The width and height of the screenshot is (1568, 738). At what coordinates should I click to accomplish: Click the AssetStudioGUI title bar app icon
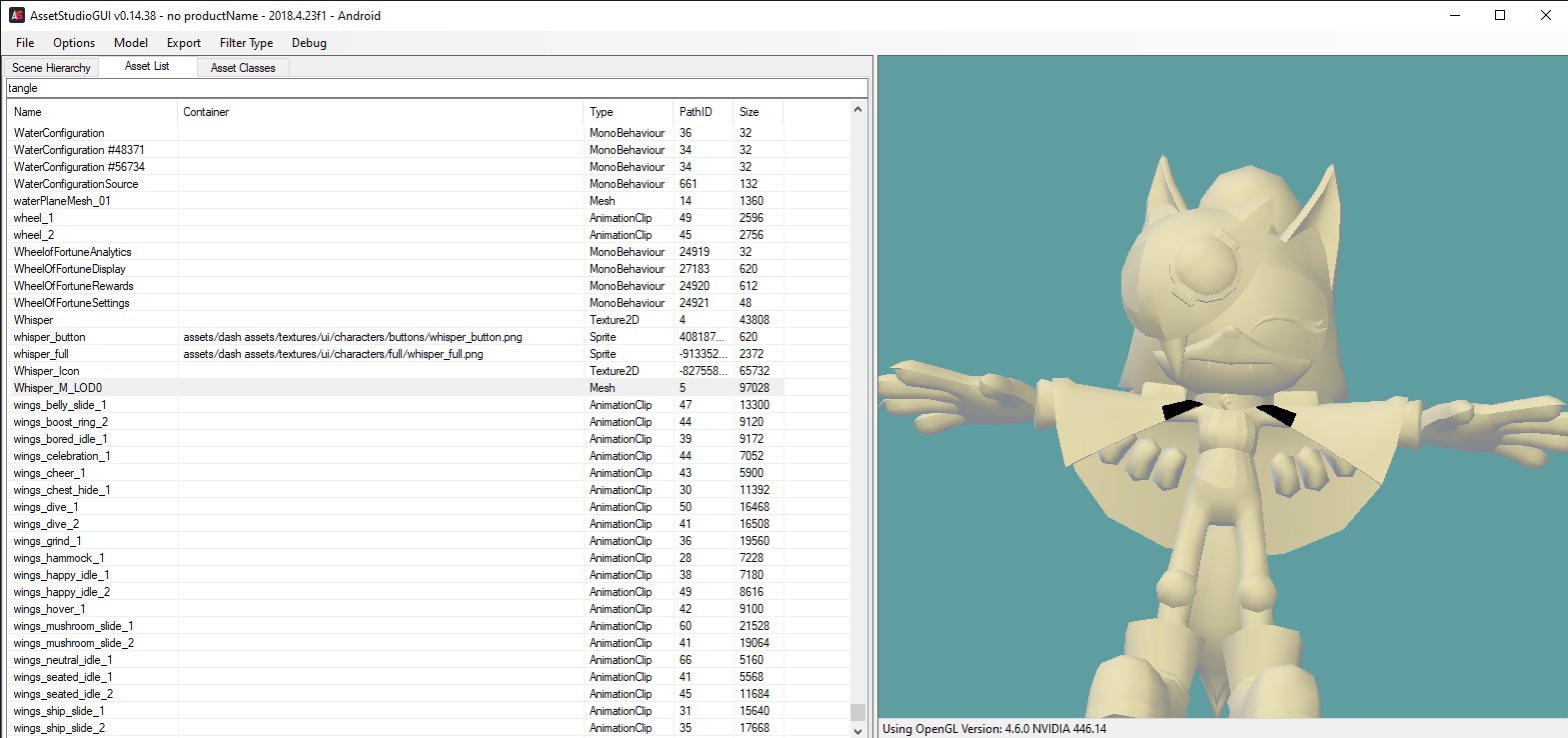point(16,15)
